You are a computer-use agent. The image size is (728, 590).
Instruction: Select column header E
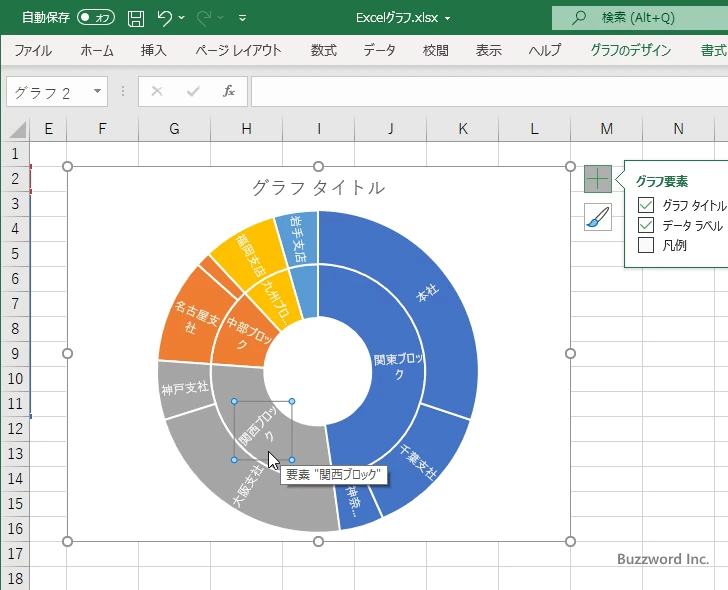tap(48, 129)
